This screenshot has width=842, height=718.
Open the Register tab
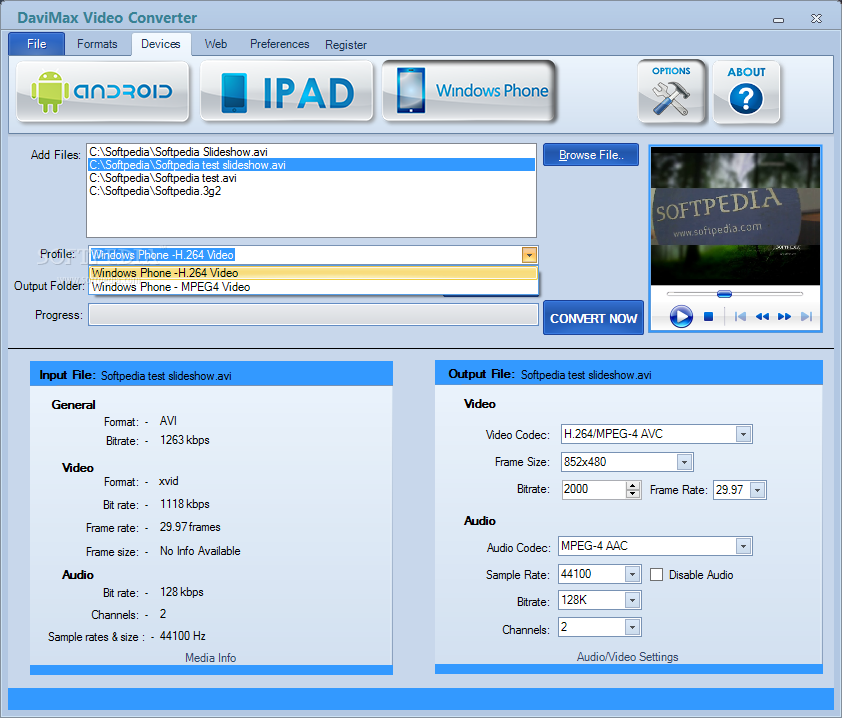point(346,45)
